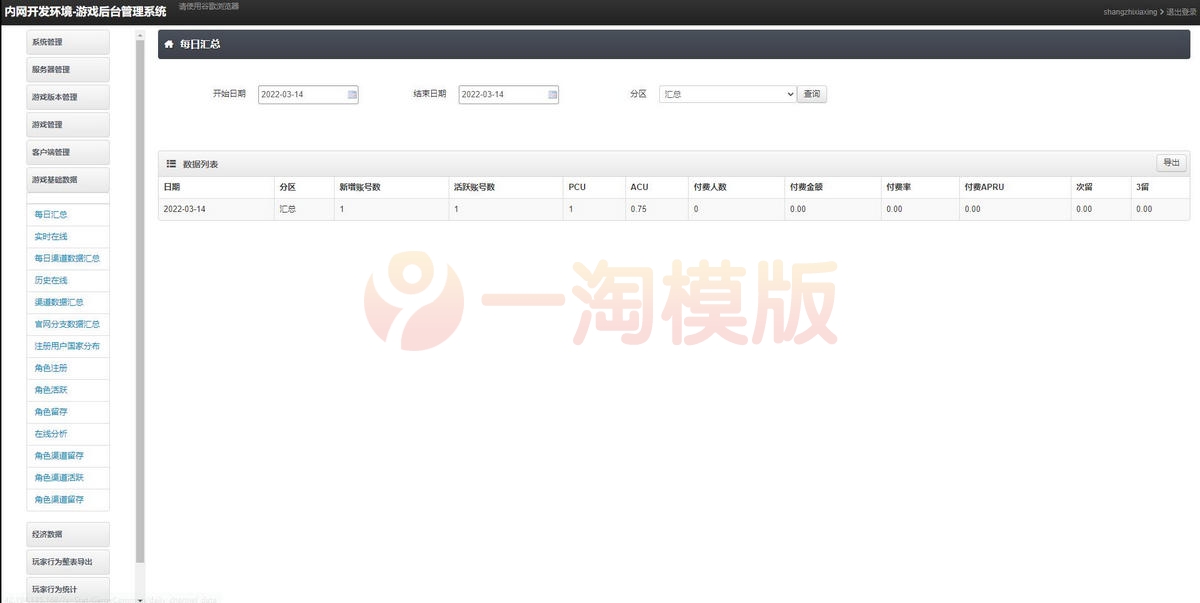Click inside the 开始日期 date input field
1200x603 pixels.
click(x=300, y=93)
